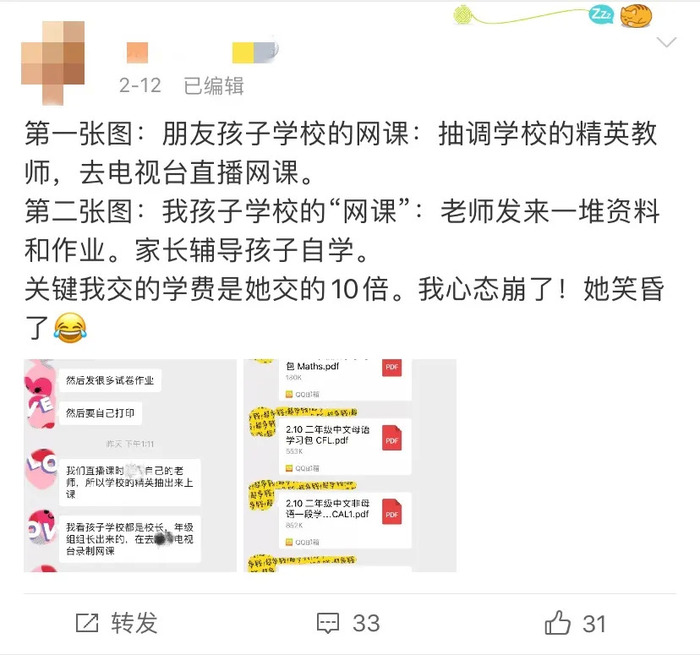Click red PDF icon for CAL1.pdf

pyautogui.click(x=392, y=511)
